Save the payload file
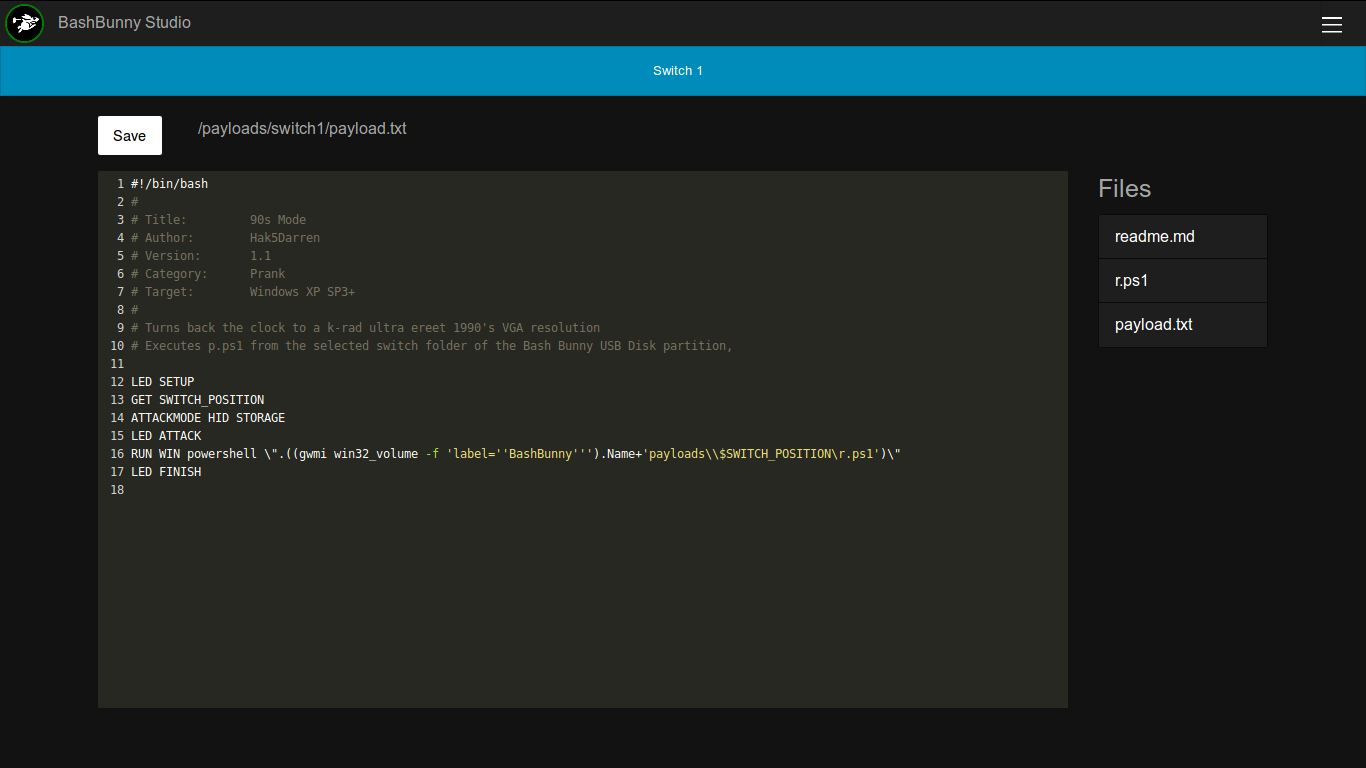Viewport: 1366px width, 768px height. click(x=130, y=136)
